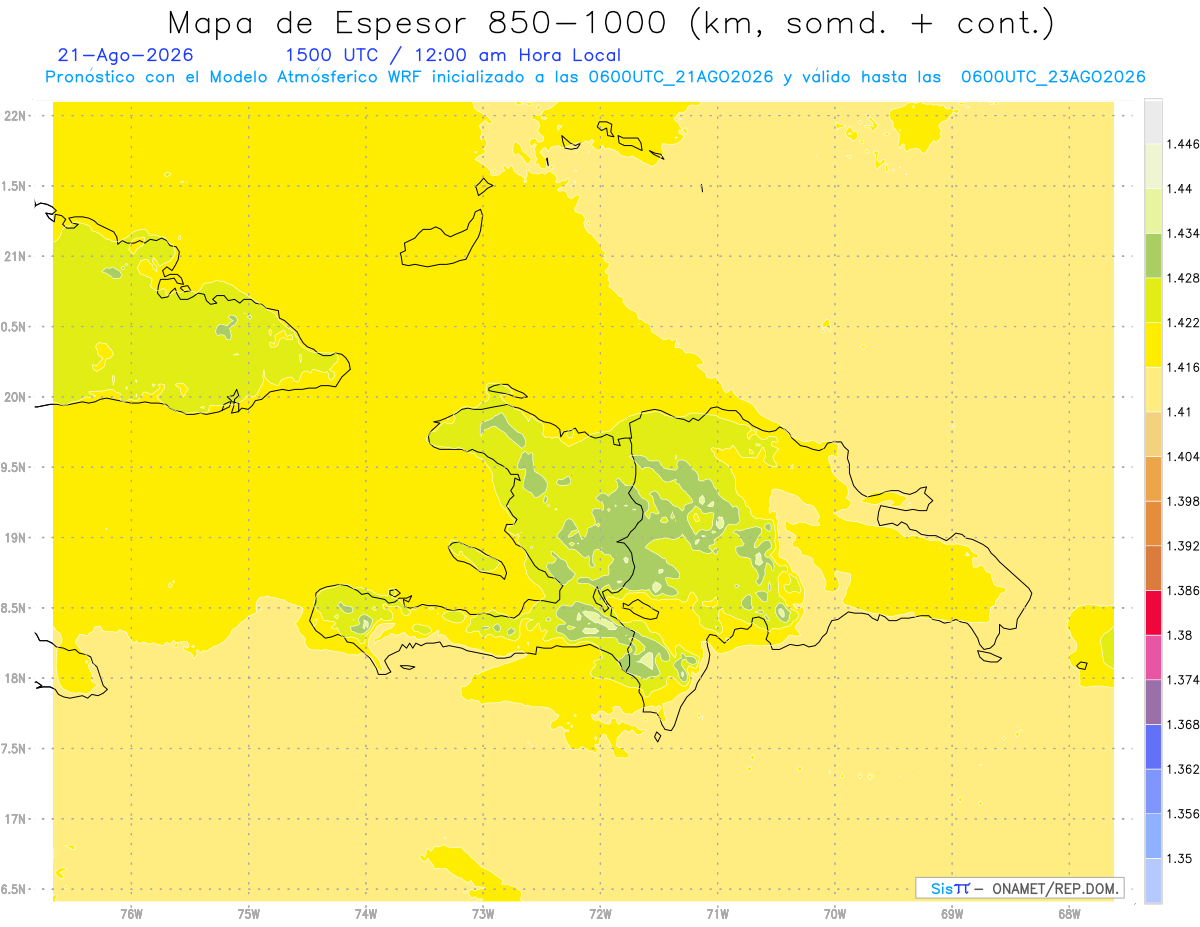Click the 70W longitude label

tap(835, 914)
